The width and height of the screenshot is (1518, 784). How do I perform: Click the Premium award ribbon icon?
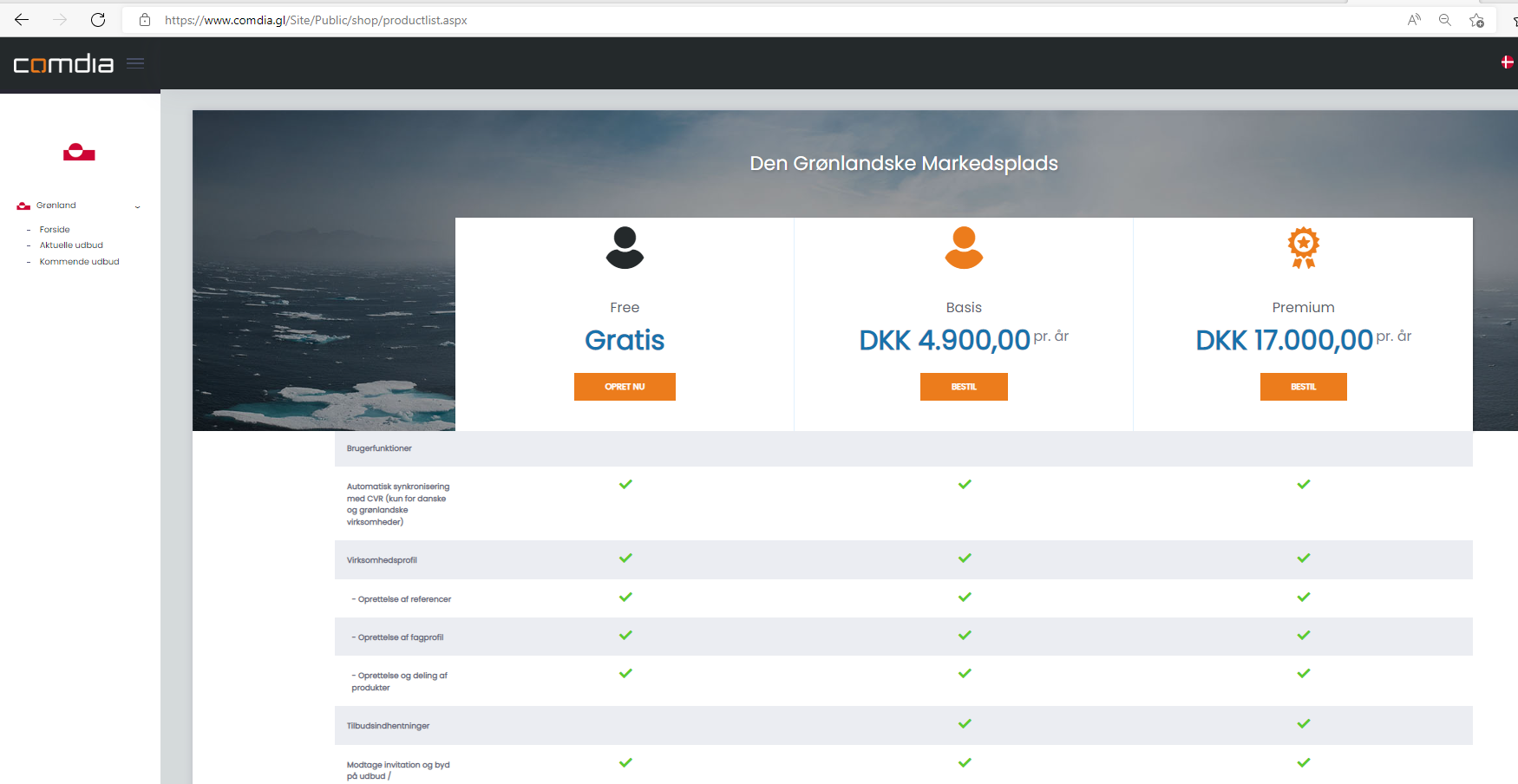pos(1303,248)
